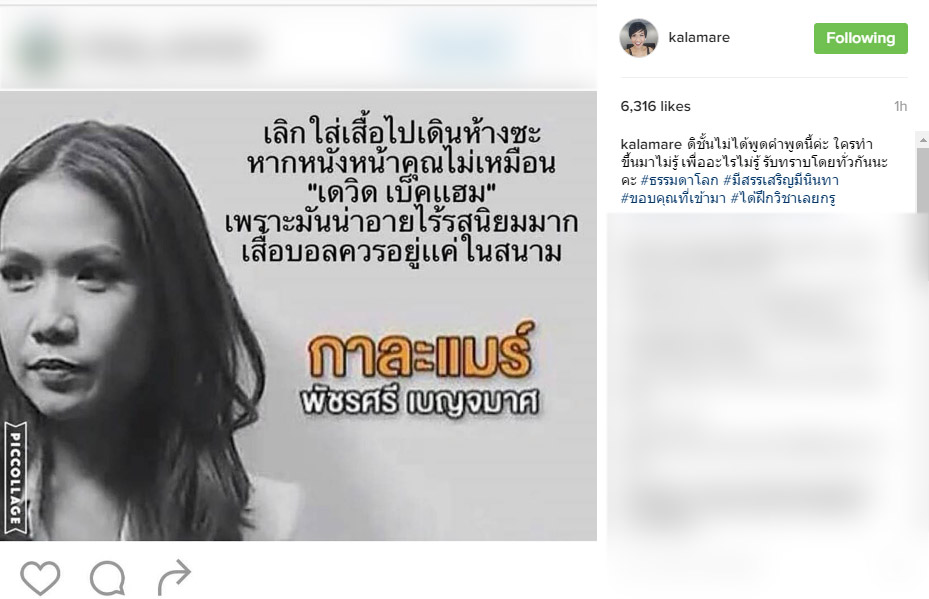
Task: View the 6,316 likes list
Action: coord(655,106)
